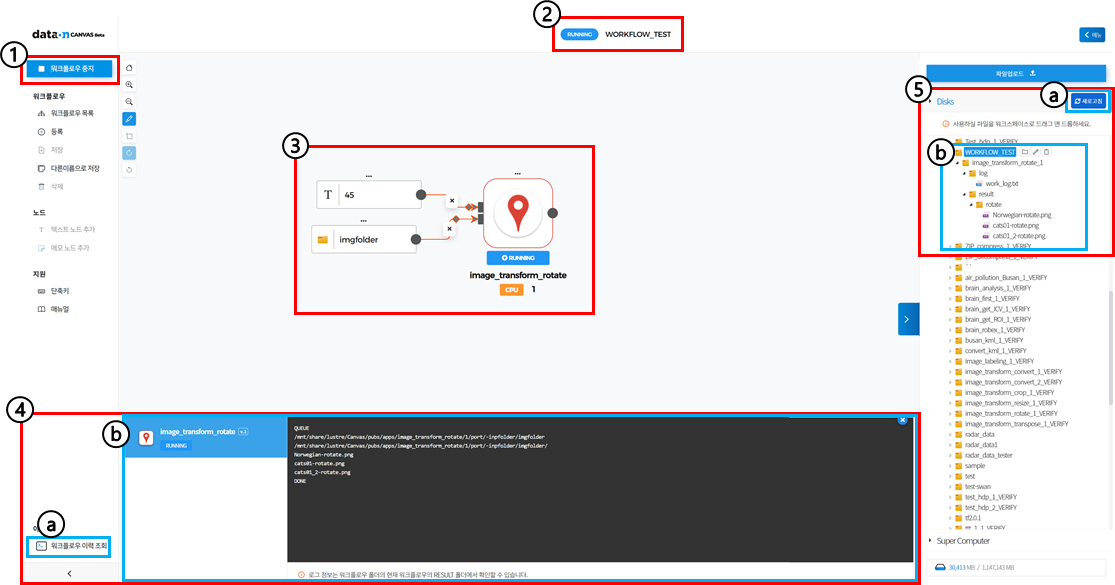Click the zoom out magnifier icon
This screenshot has width=1115, height=585.
129,102
